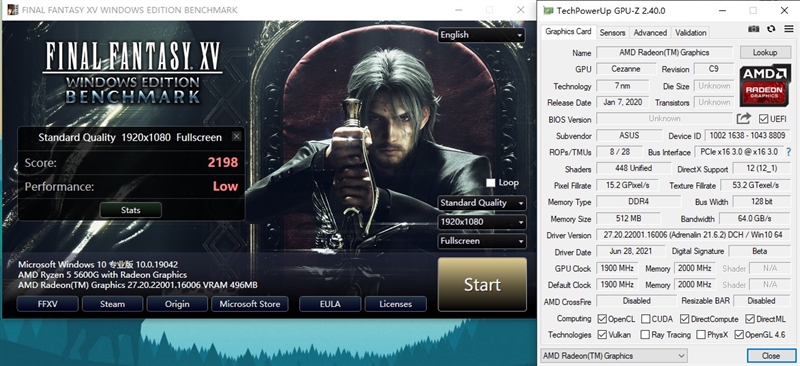Toggle the CUDA checkbox
Screen dimensions: 800x366
pyautogui.click(x=645, y=319)
